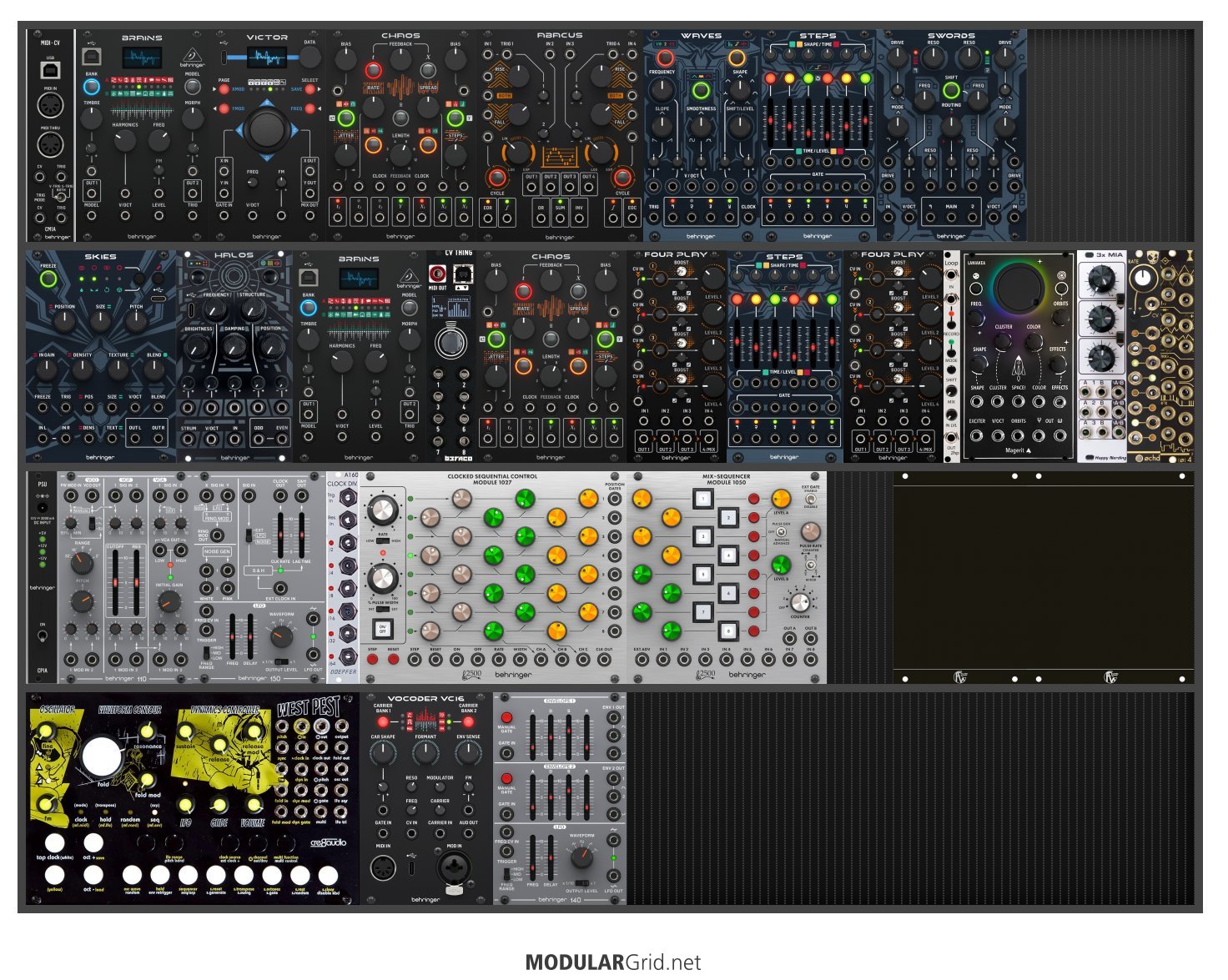Click the GATE IN jack on Victor

(x=224, y=215)
